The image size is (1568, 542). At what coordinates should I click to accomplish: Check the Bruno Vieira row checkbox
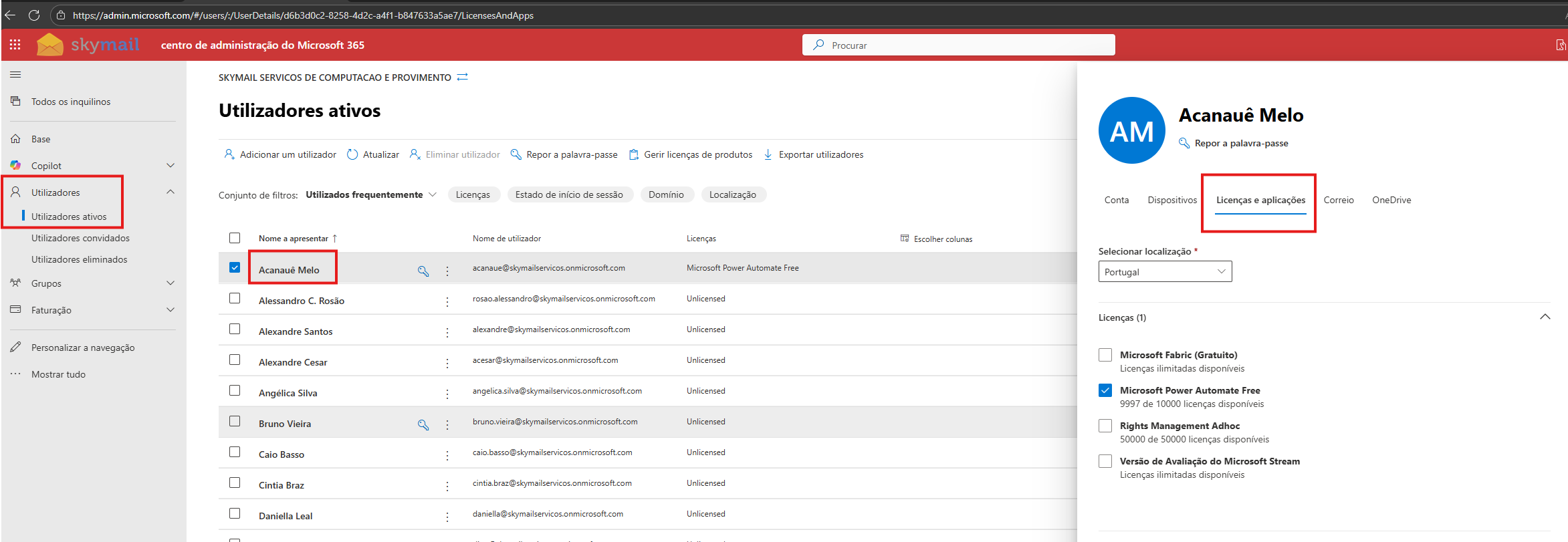235,421
